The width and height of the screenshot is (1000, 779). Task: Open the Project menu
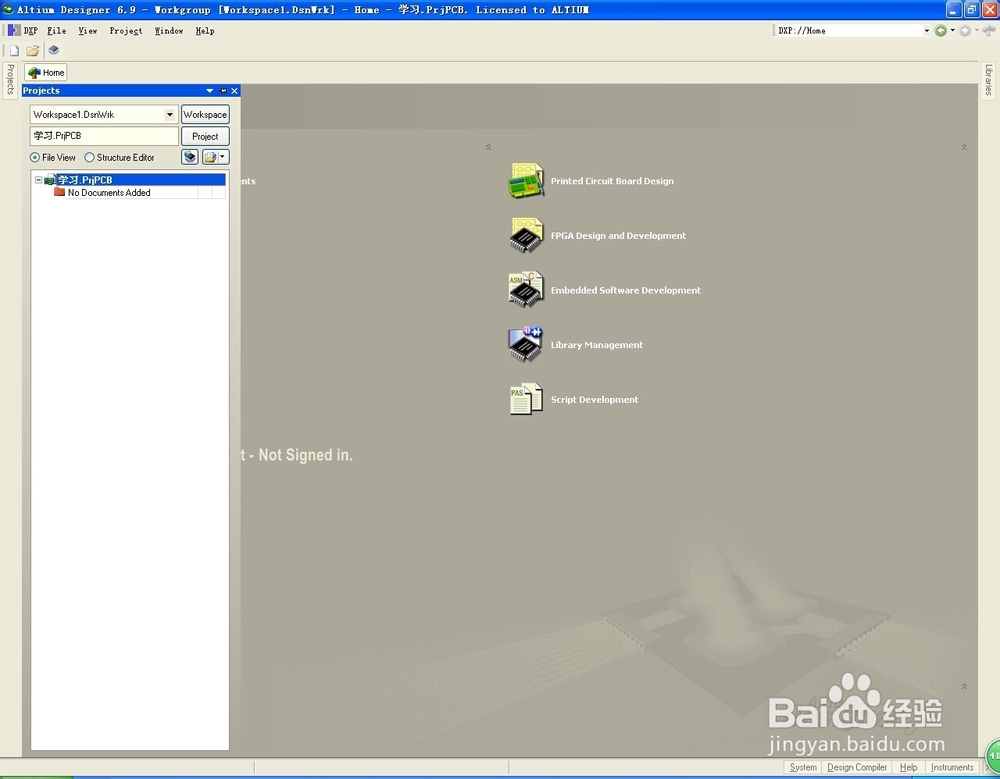tap(126, 31)
